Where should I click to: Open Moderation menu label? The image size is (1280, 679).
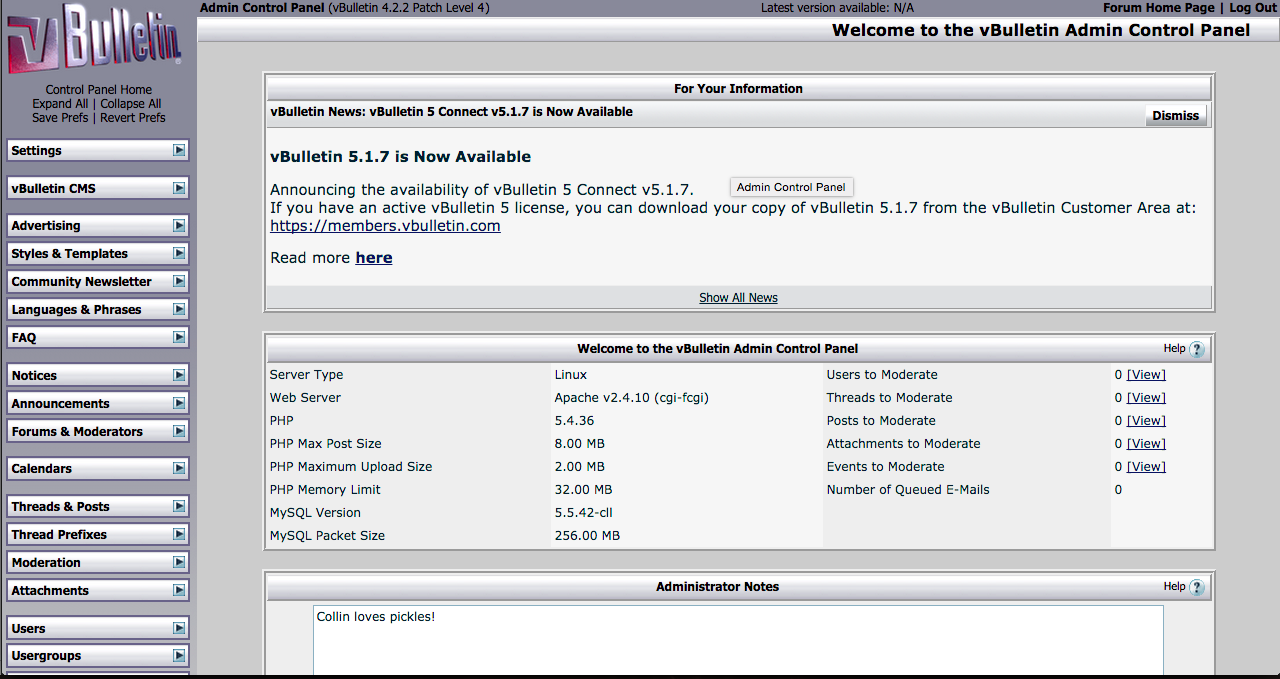[x=46, y=563]
